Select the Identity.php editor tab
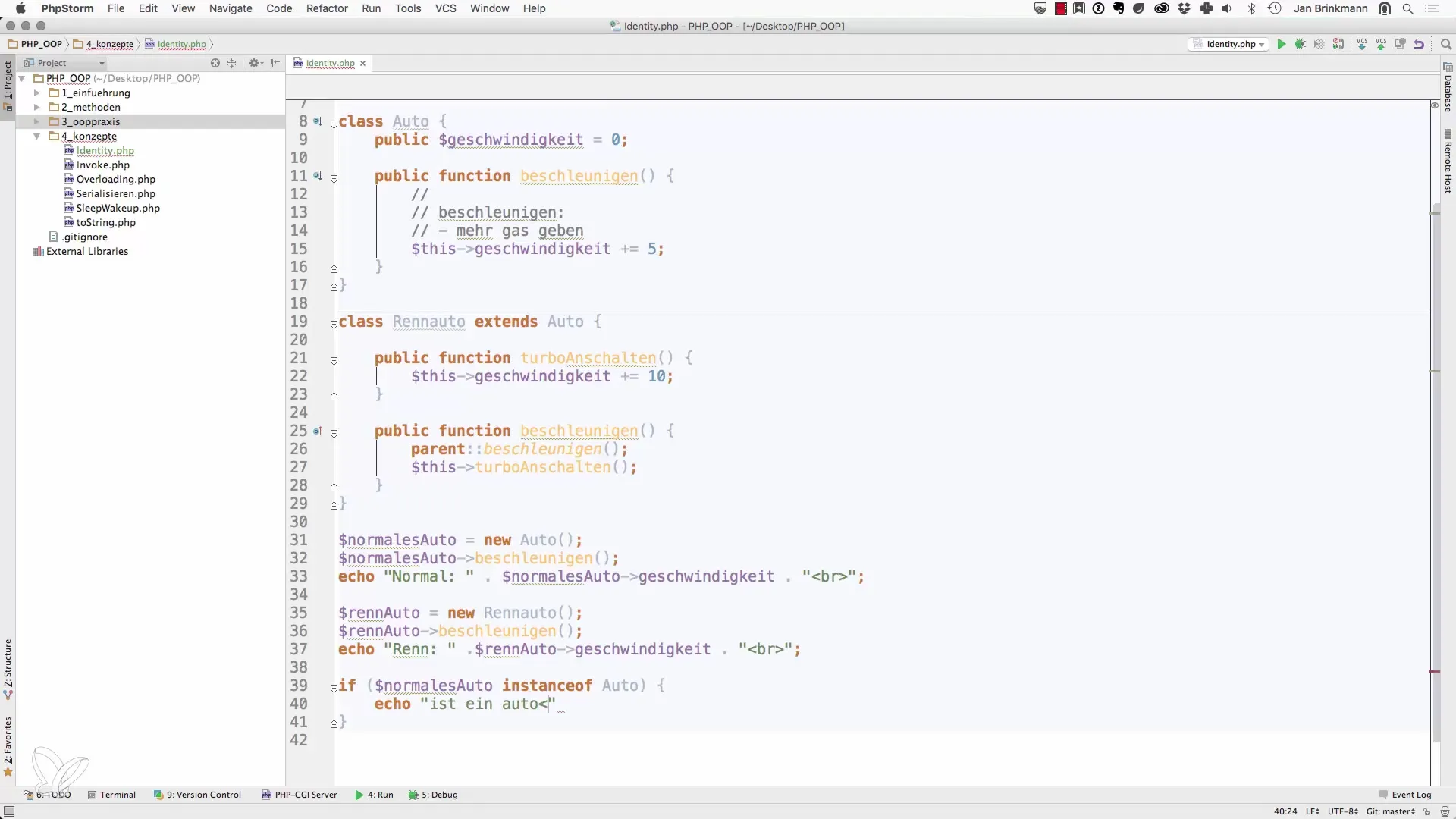Image resolution: width=1456 pixels, height=819 pixels. click(x=331, y=64)
